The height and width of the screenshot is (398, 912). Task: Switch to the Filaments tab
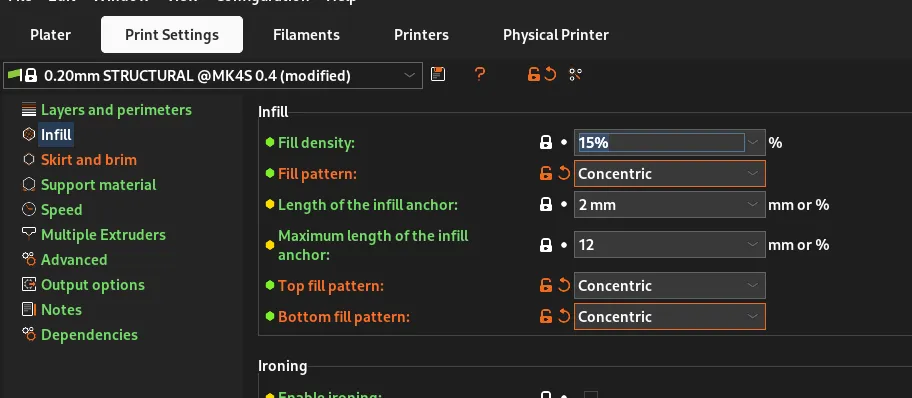pos(307,34)
